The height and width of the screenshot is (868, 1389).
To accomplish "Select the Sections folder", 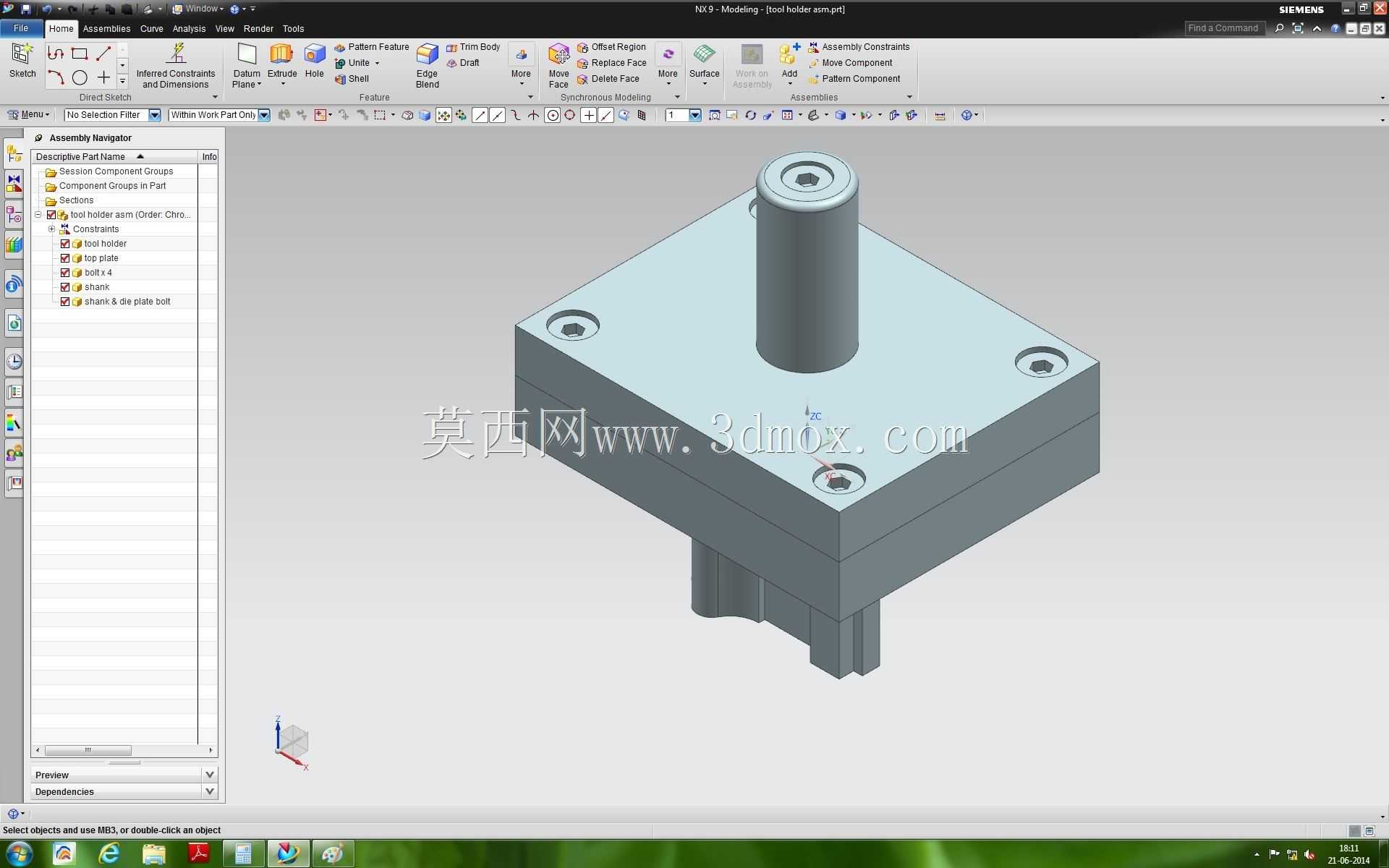I will click(x=76, y=200).
